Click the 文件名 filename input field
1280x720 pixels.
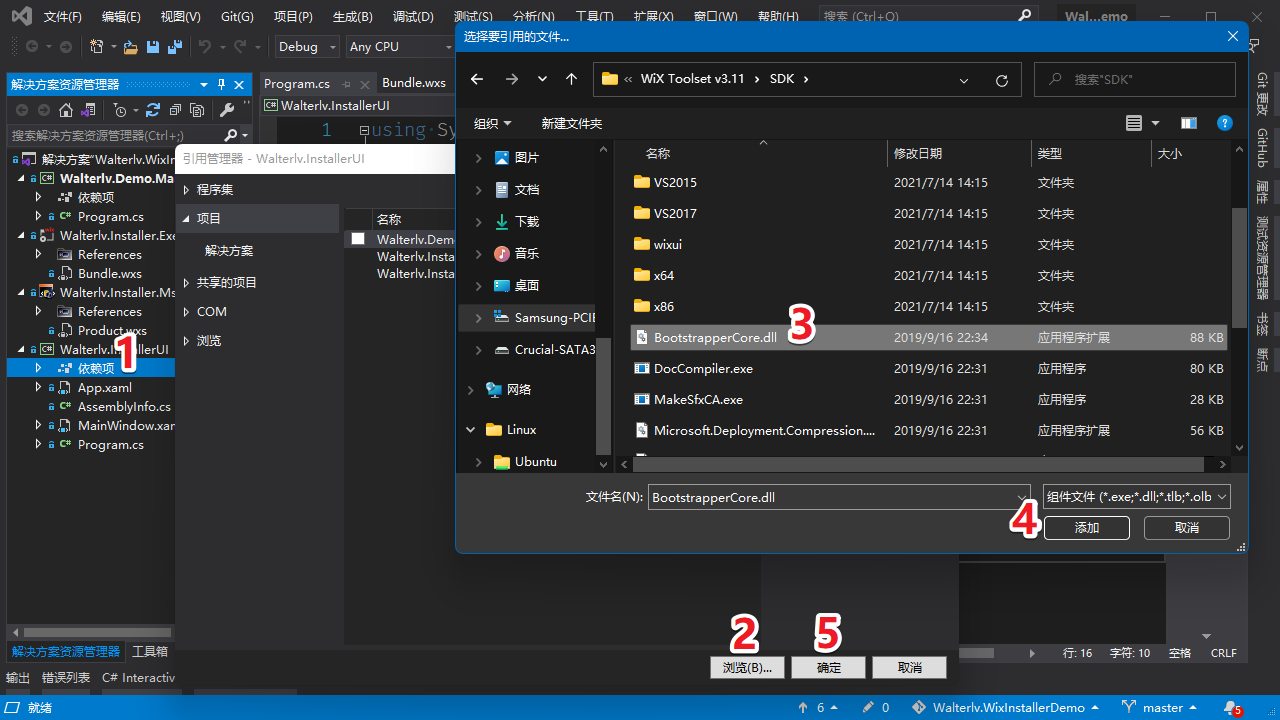click(830, 497)
